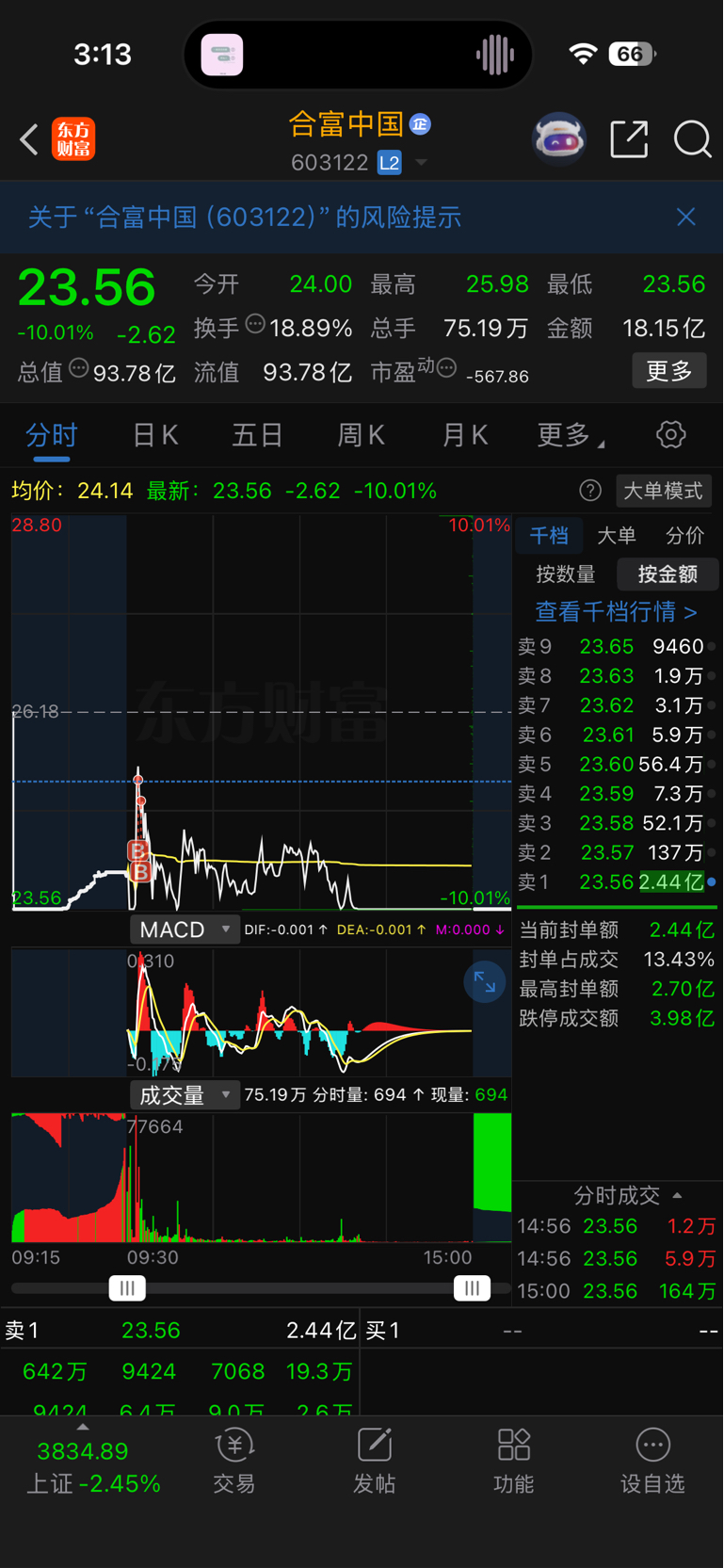Tap the 642万 order queue entry
This screenshot has height=1568, width=724.
tap(56, 1371)
